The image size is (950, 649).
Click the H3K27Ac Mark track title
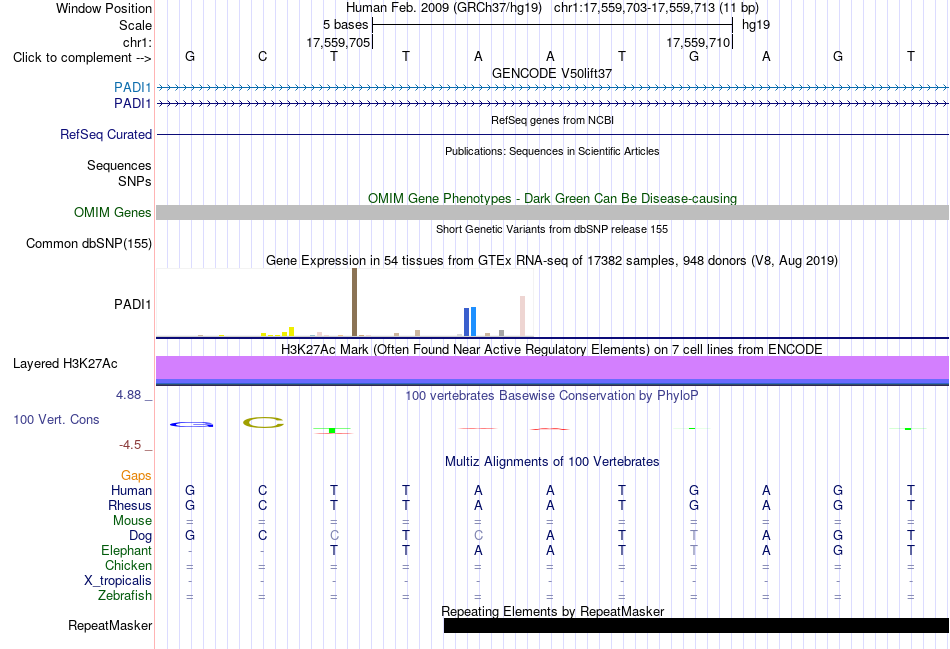[x=552, y=350]
